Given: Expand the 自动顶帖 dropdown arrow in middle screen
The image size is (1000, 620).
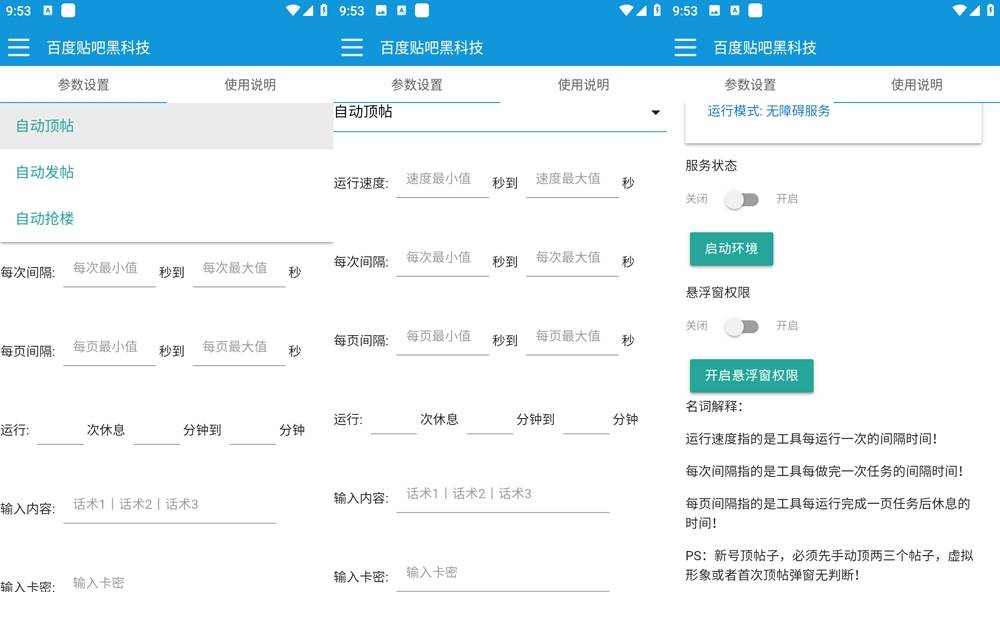Looking at the screenshot, I should tap(655, 113).
